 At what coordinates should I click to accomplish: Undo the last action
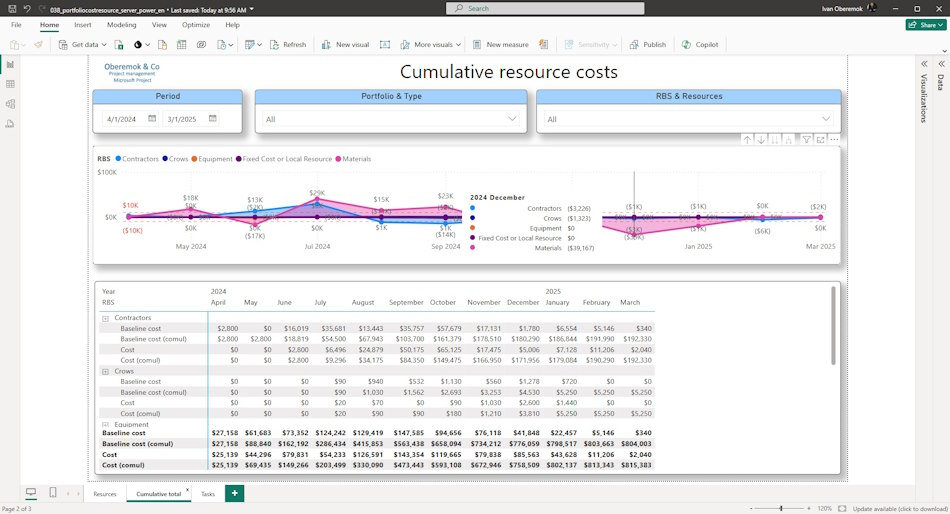[x=27, y=8]
